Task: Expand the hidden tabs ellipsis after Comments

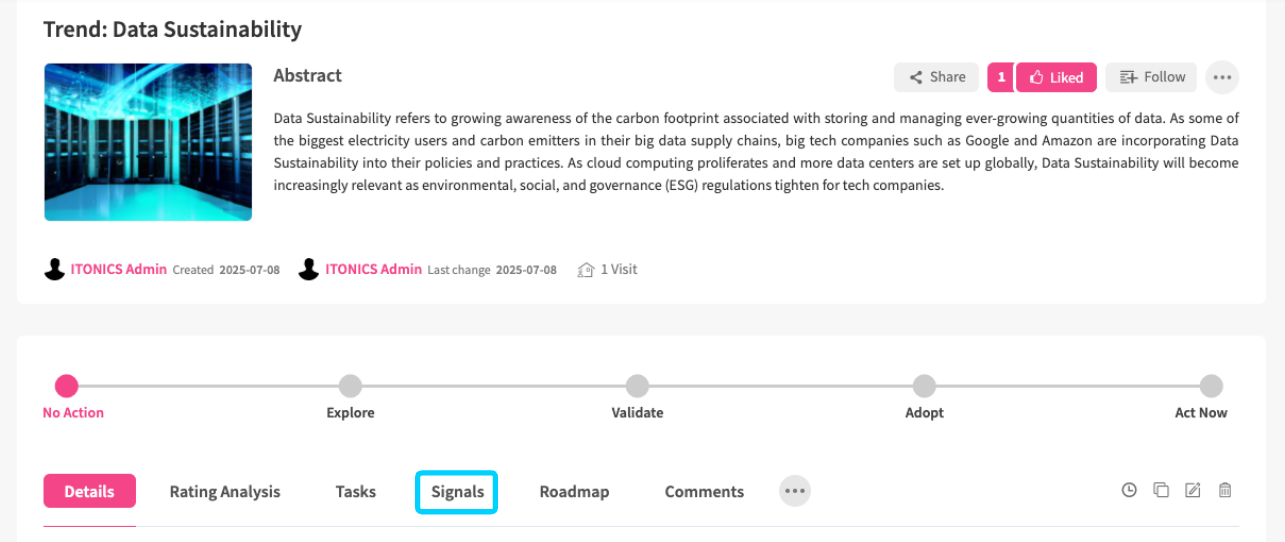Action: point(795,491)
